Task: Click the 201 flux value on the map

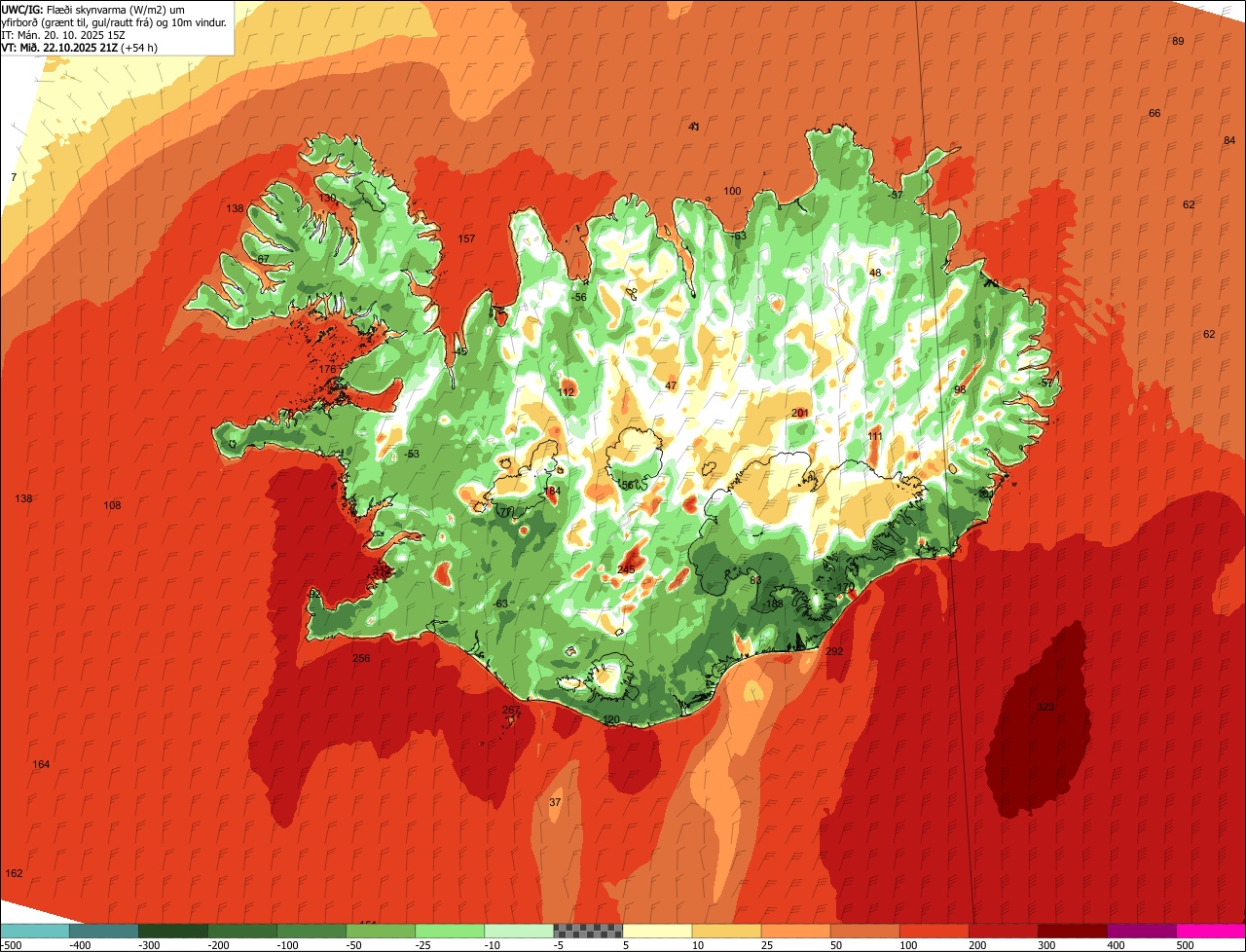Action: click(800, 413)
